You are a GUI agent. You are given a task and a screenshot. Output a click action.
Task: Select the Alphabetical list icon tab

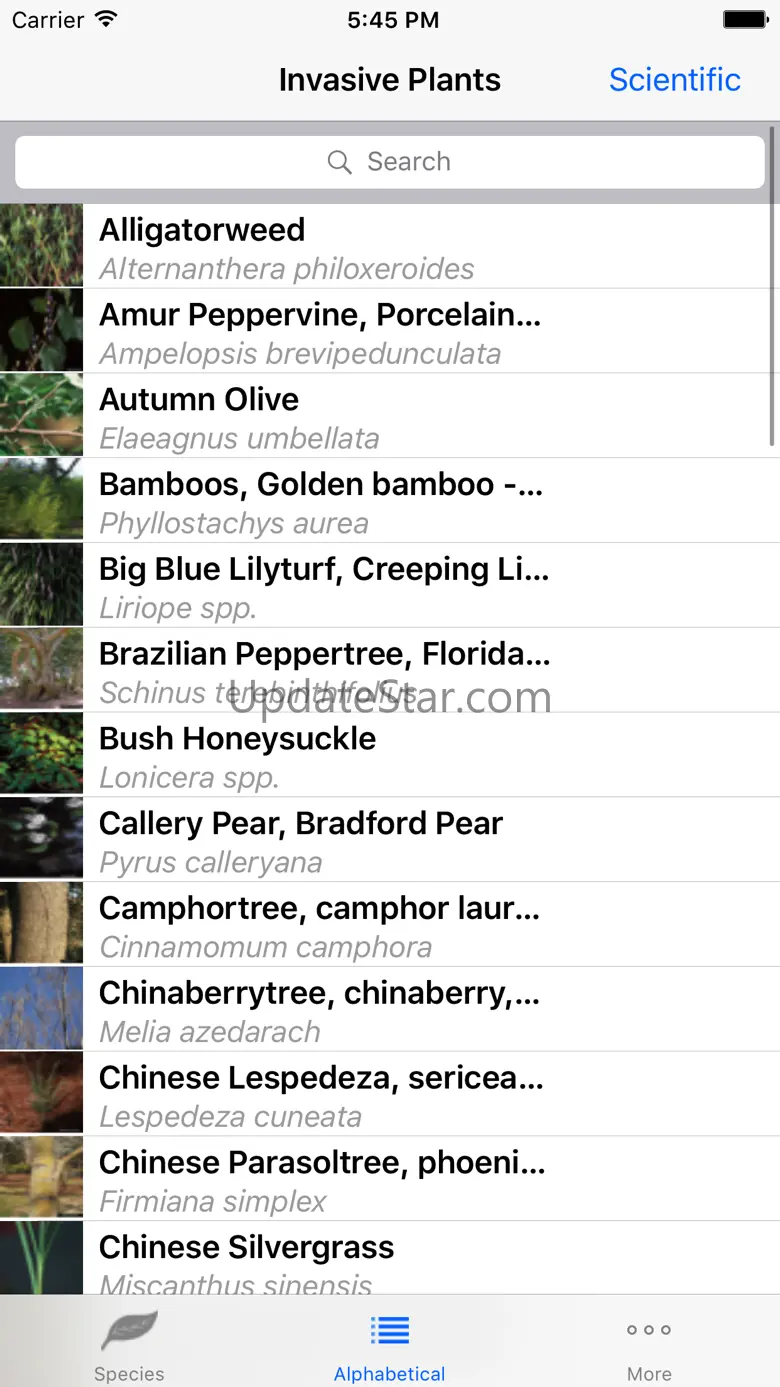click(389, 1330)
